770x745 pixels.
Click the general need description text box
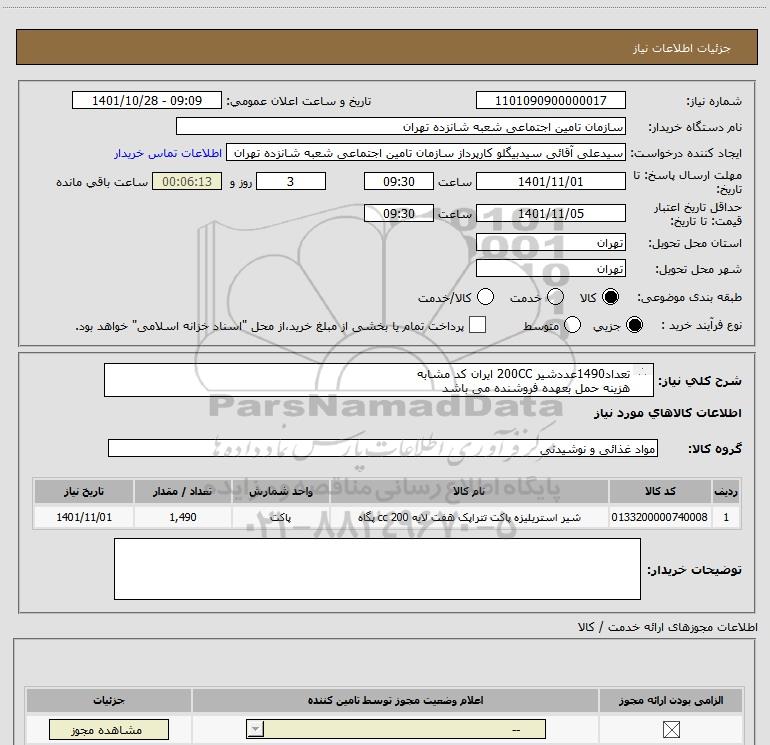[379, 380]
